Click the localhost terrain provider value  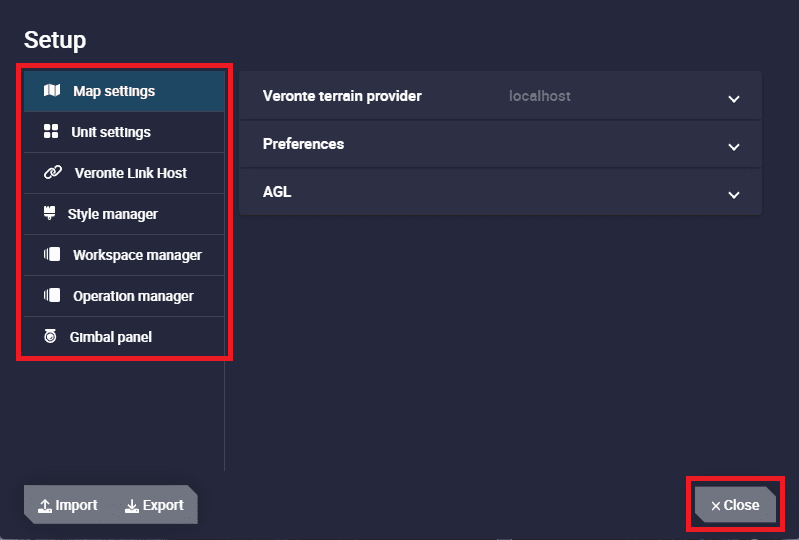(540, 96)
